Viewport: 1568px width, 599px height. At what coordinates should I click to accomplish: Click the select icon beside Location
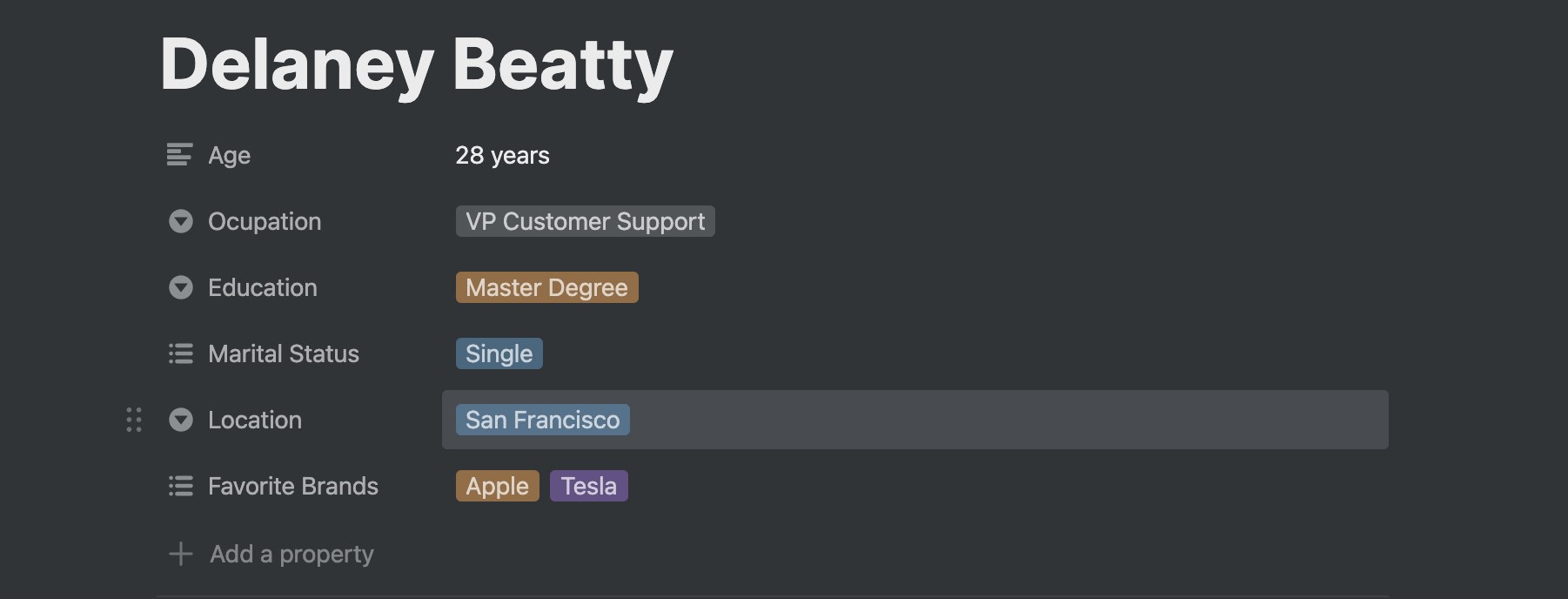(x=180, y=420)
